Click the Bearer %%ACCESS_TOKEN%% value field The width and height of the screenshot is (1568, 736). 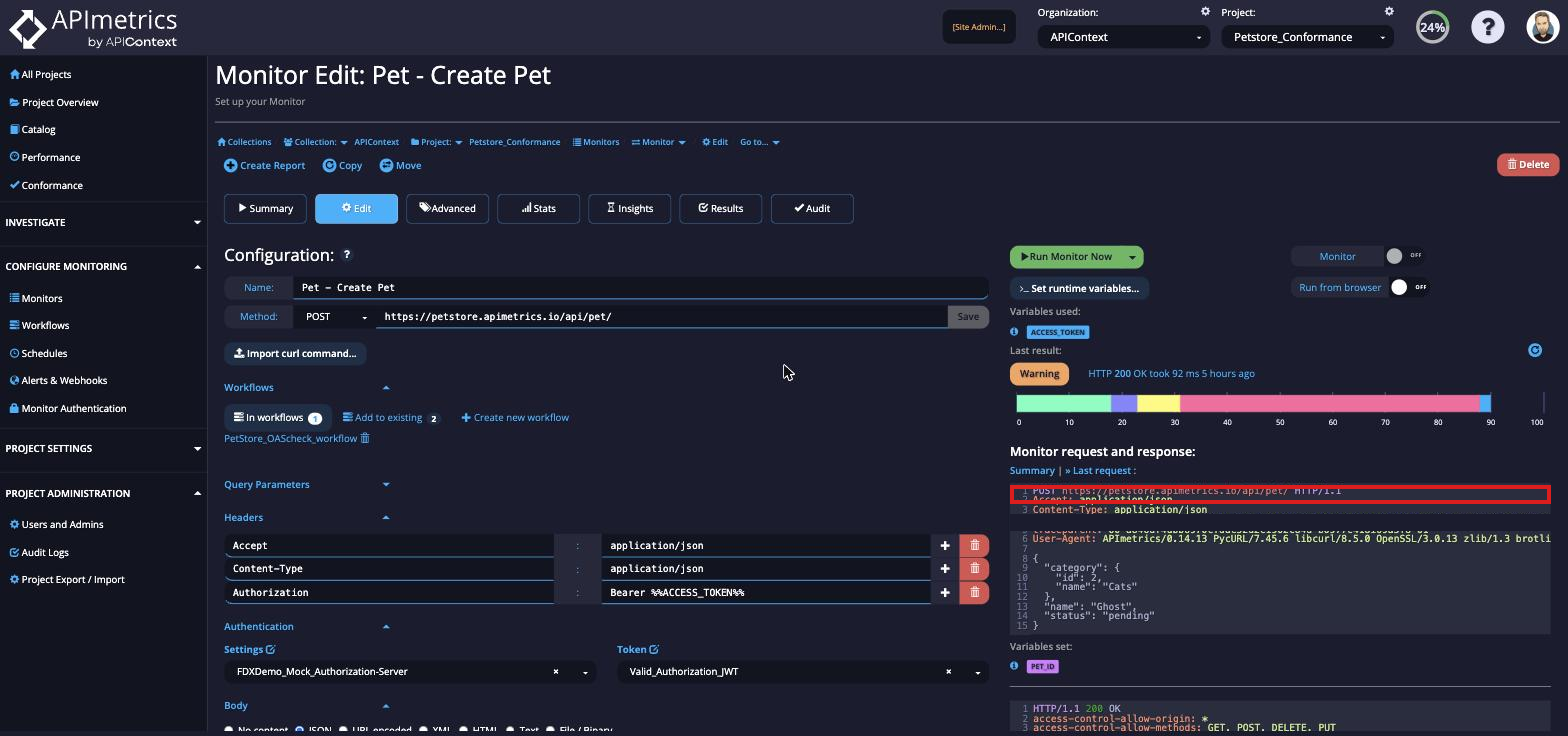pyautogui.click(x=766, y=592)
